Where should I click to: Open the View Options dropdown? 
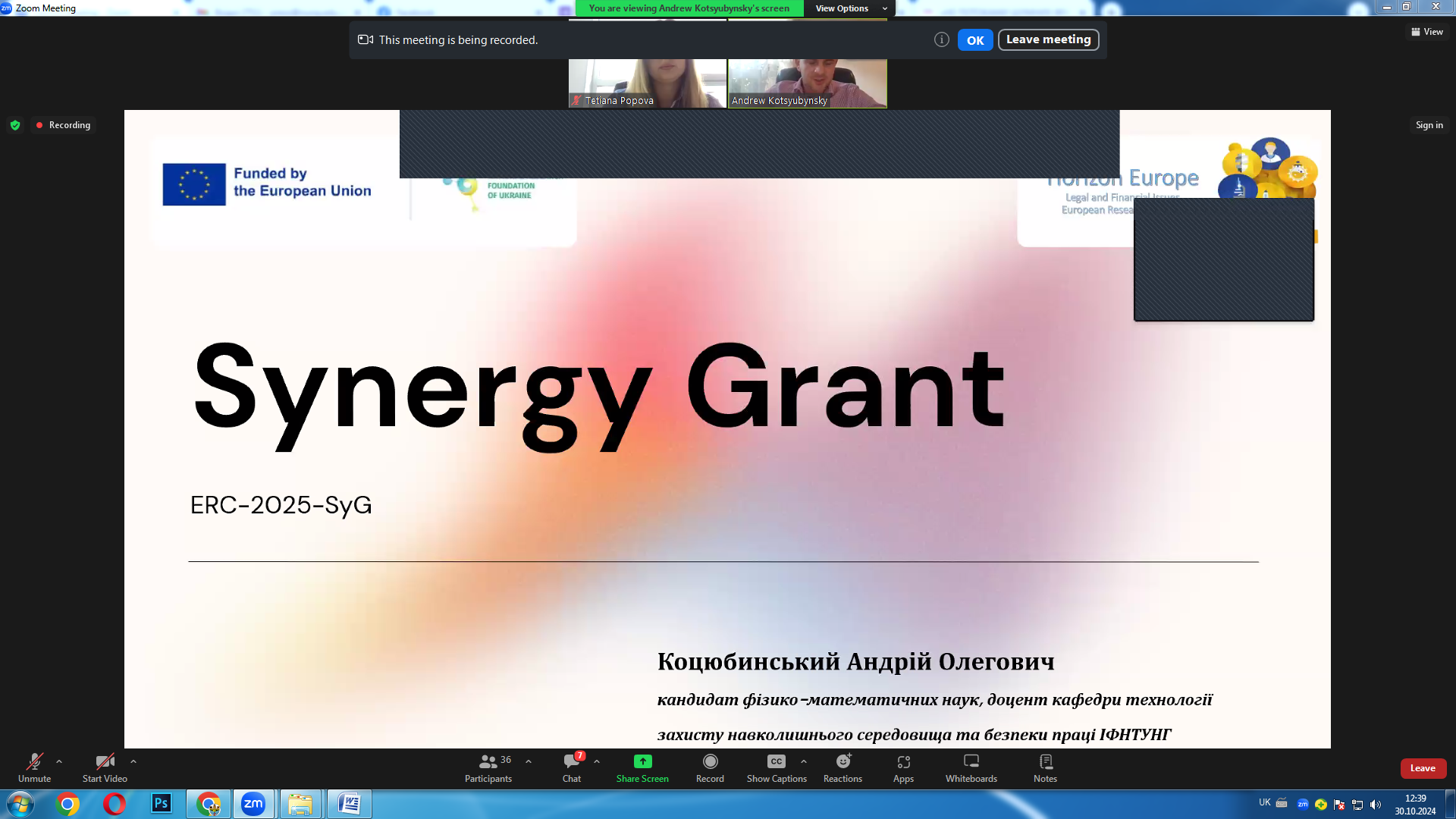849,8
